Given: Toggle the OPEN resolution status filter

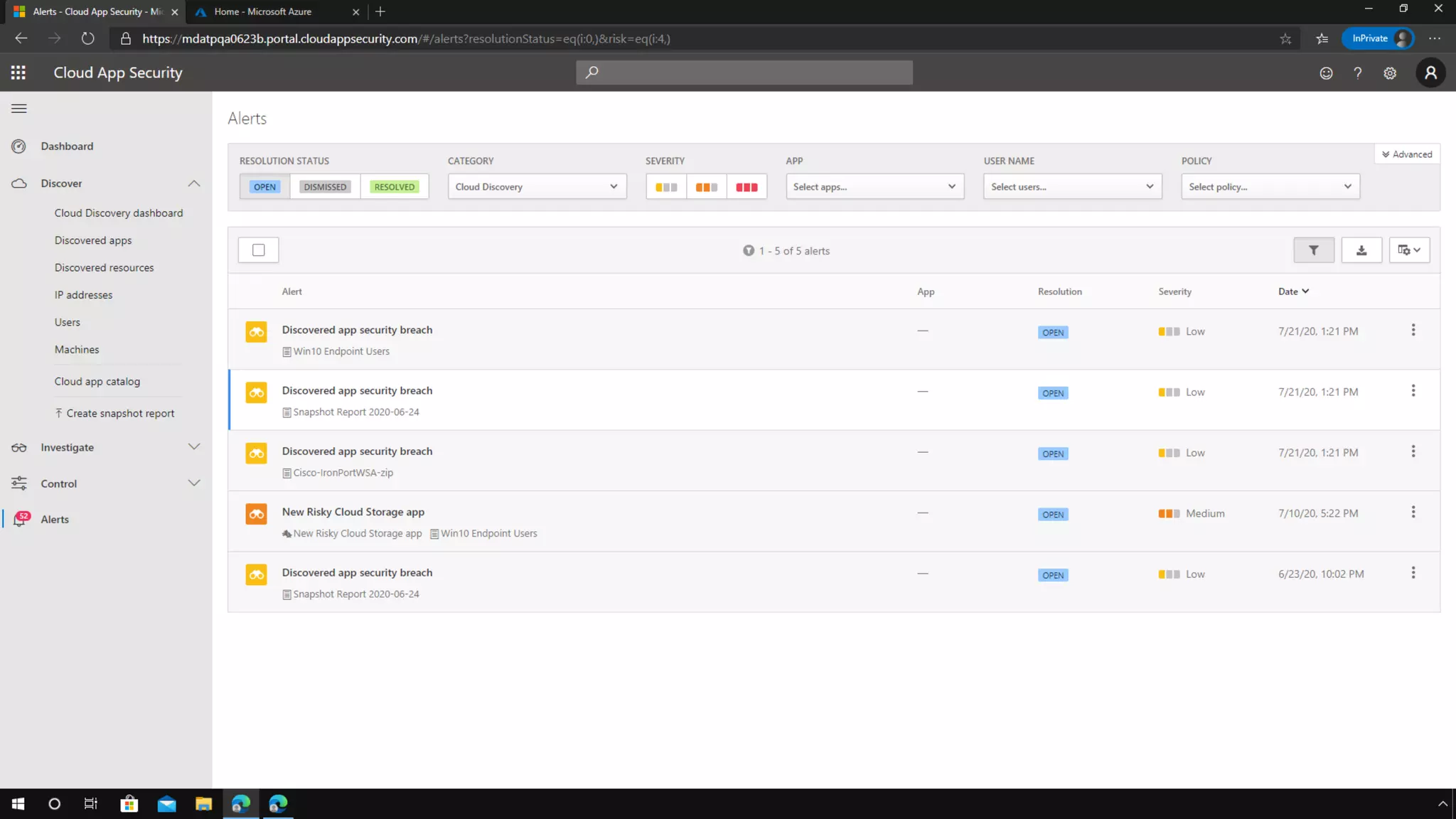Looking at the screenshot, I should click(264, 187).
